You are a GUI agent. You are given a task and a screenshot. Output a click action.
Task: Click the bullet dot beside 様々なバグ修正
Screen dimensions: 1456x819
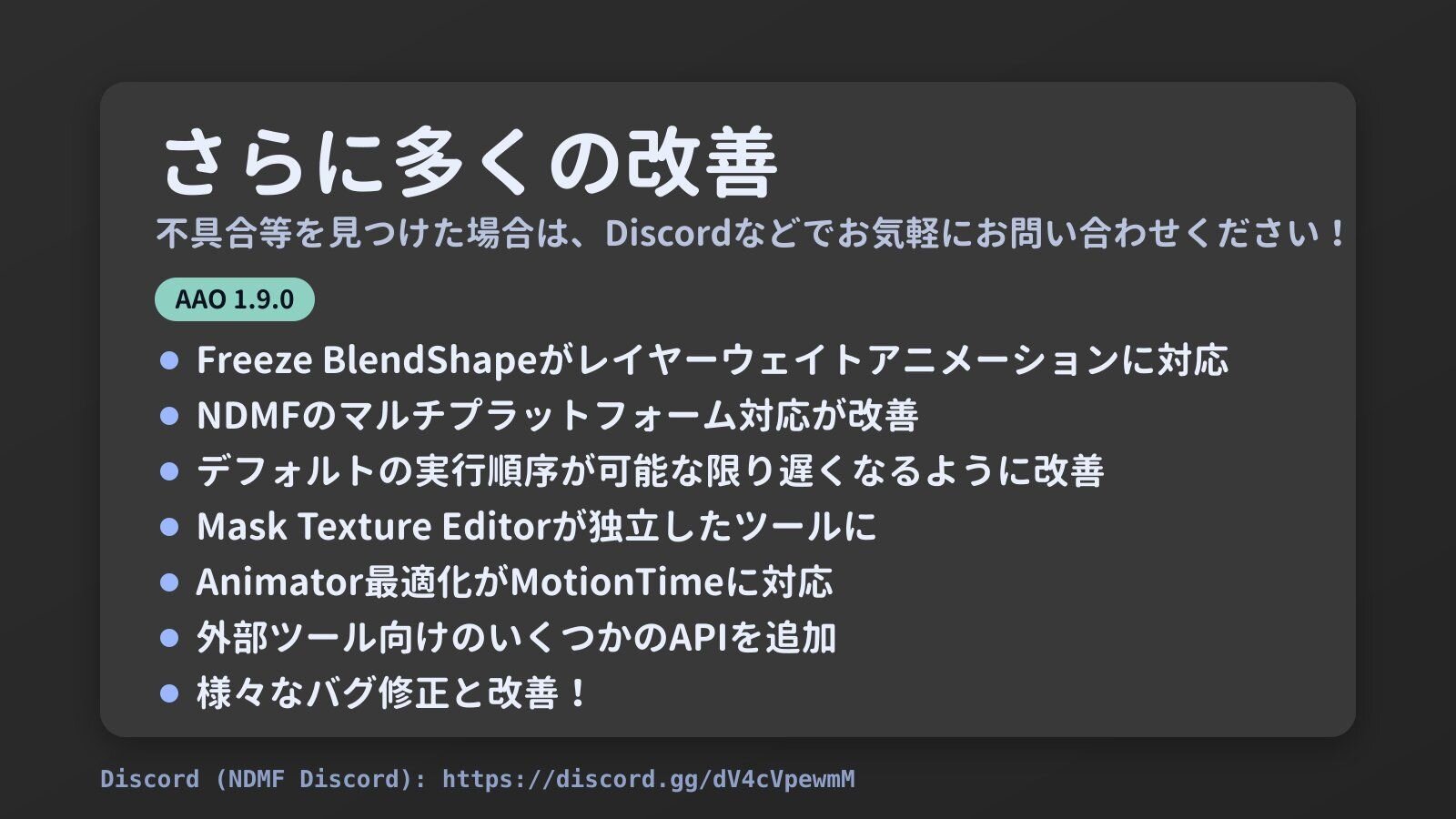click(x=169, y=693)
